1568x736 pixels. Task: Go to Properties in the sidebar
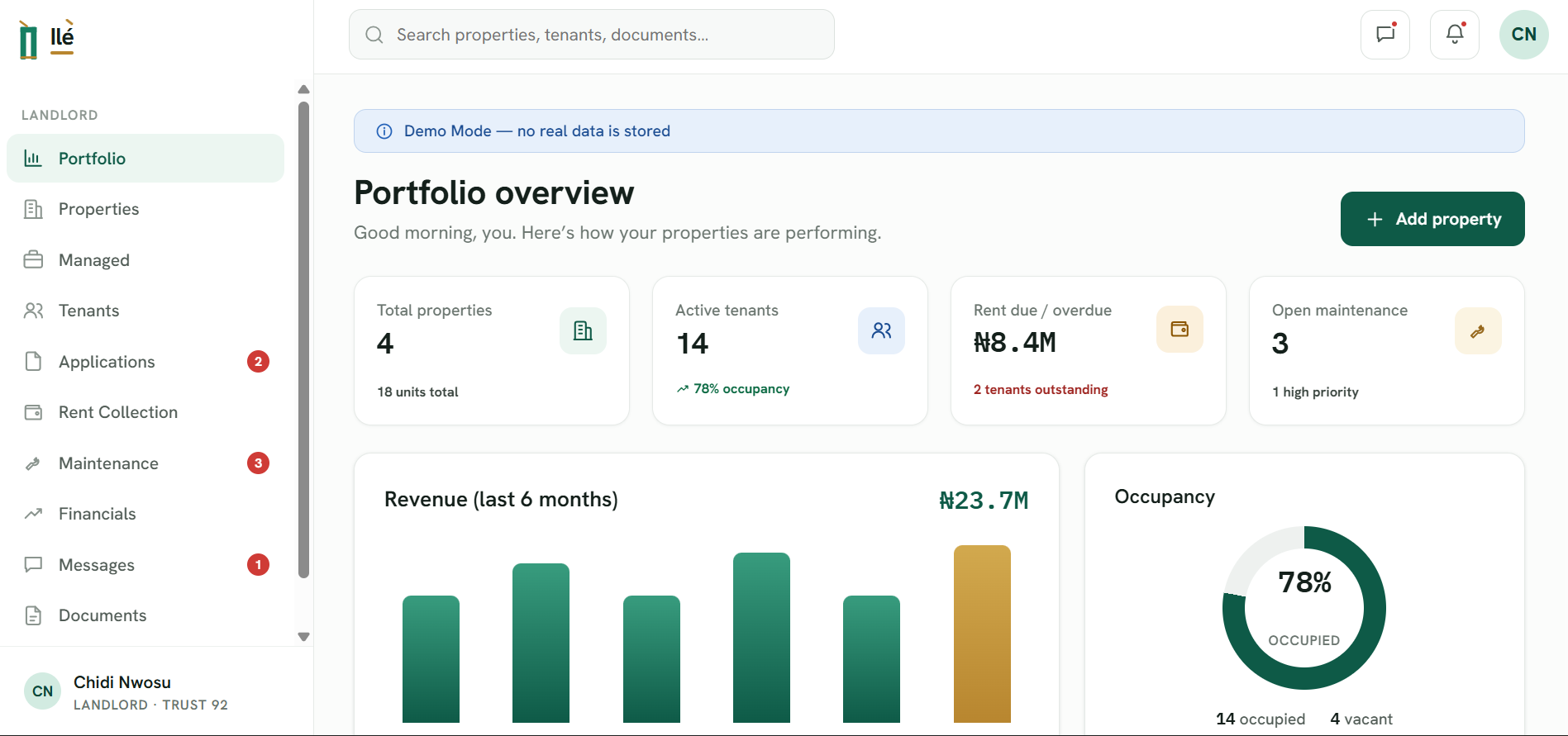[145, 209]
